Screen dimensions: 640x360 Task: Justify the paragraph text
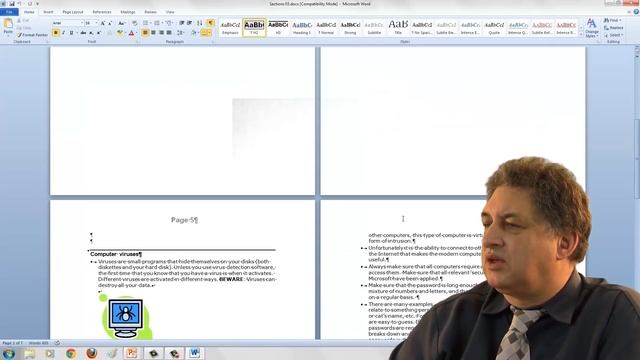point(169,33)
